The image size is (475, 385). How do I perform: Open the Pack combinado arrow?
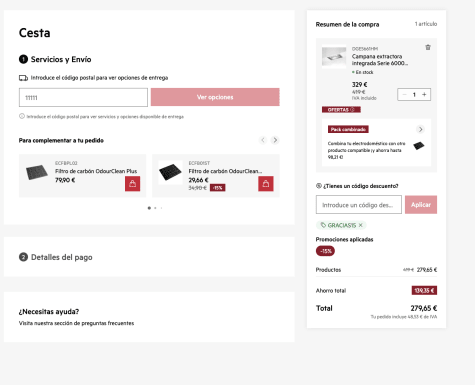click(420, 129)
